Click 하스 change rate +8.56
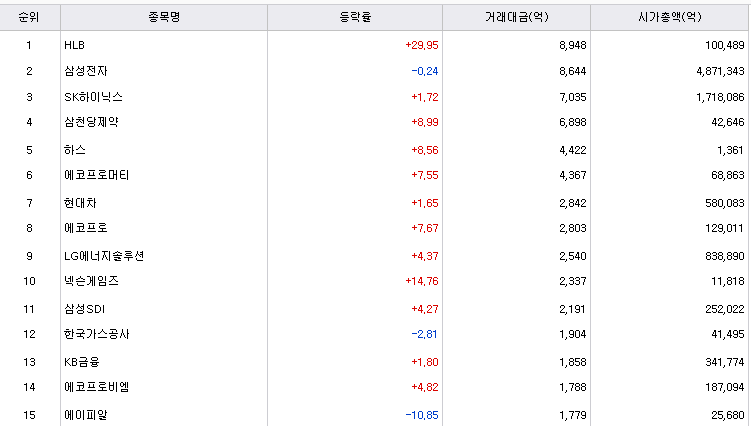This screenshot has width=751, height=426. coord(425,150)
